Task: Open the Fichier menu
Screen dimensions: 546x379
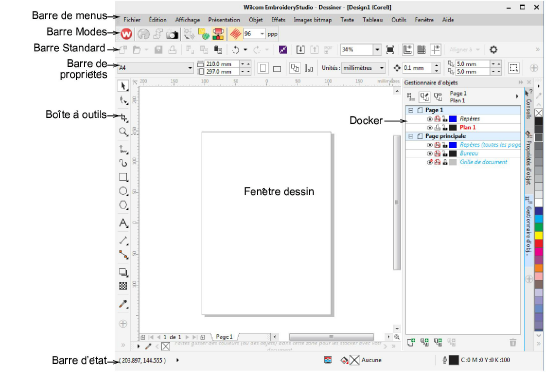Action: click(132, 20)
